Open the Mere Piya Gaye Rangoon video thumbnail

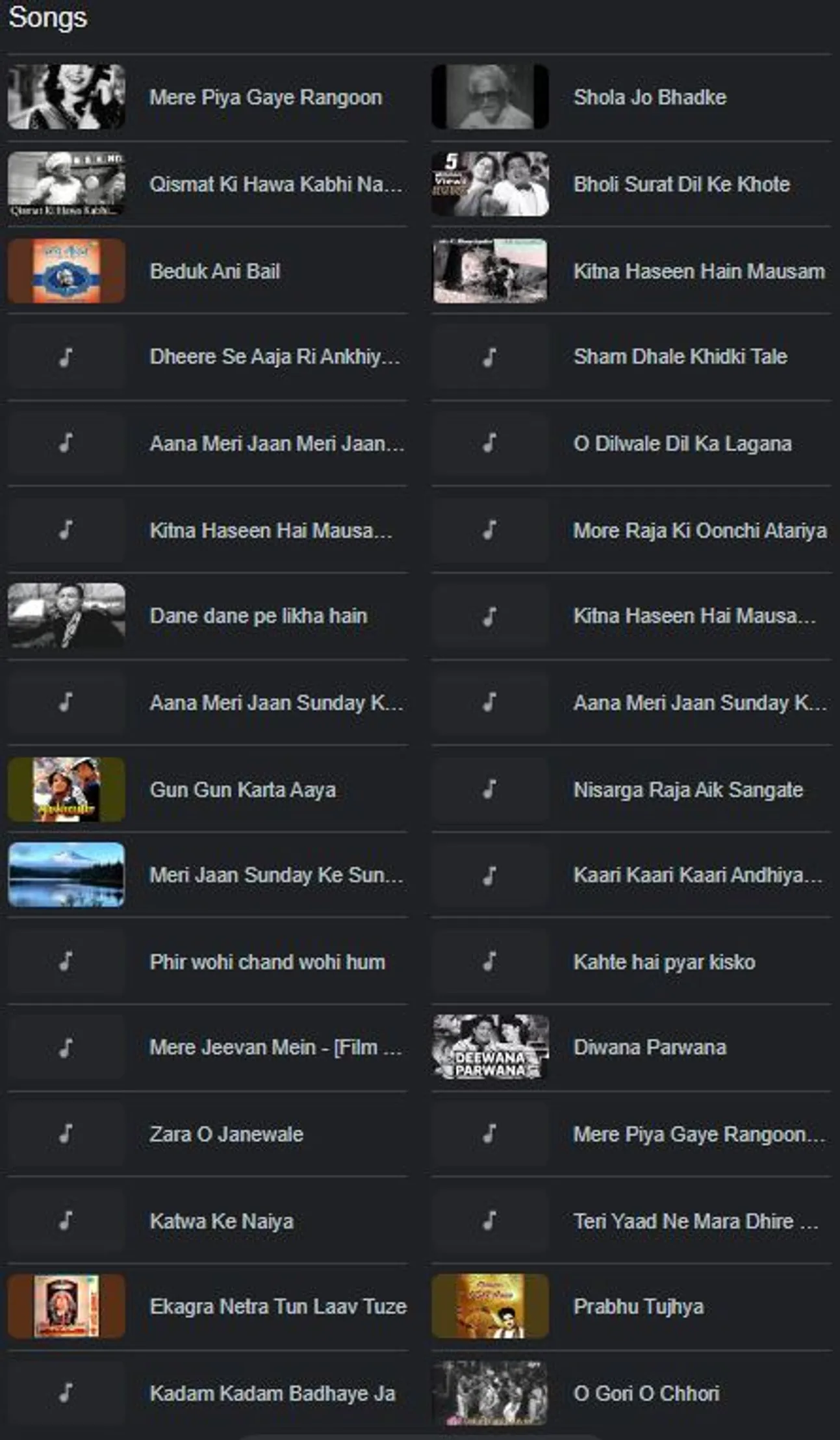[66, 97]
